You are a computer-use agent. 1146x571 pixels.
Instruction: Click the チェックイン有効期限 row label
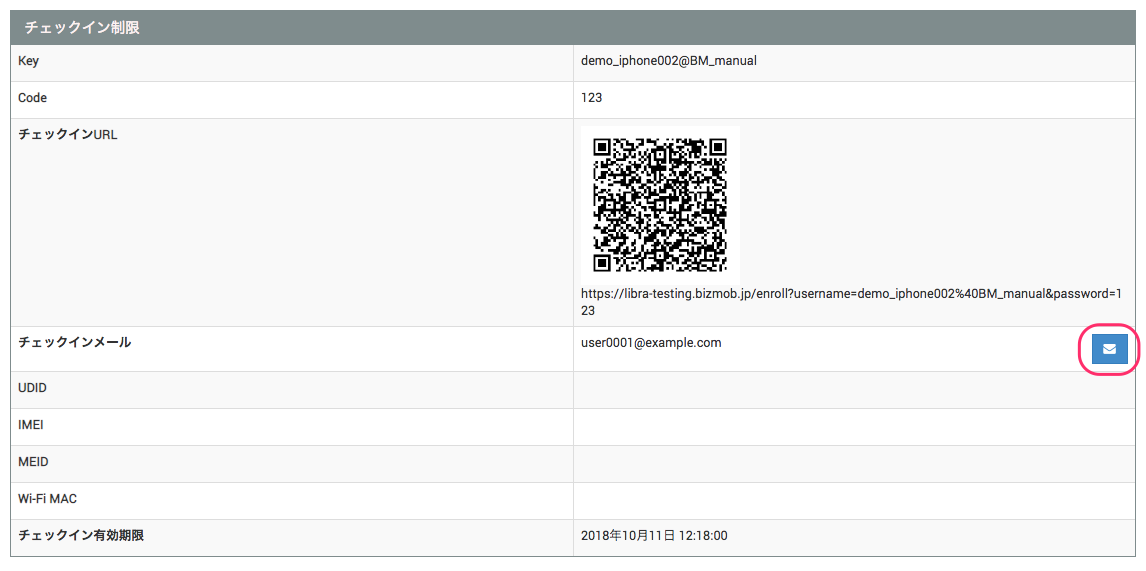pyautogui.click(x=81, y=536)
